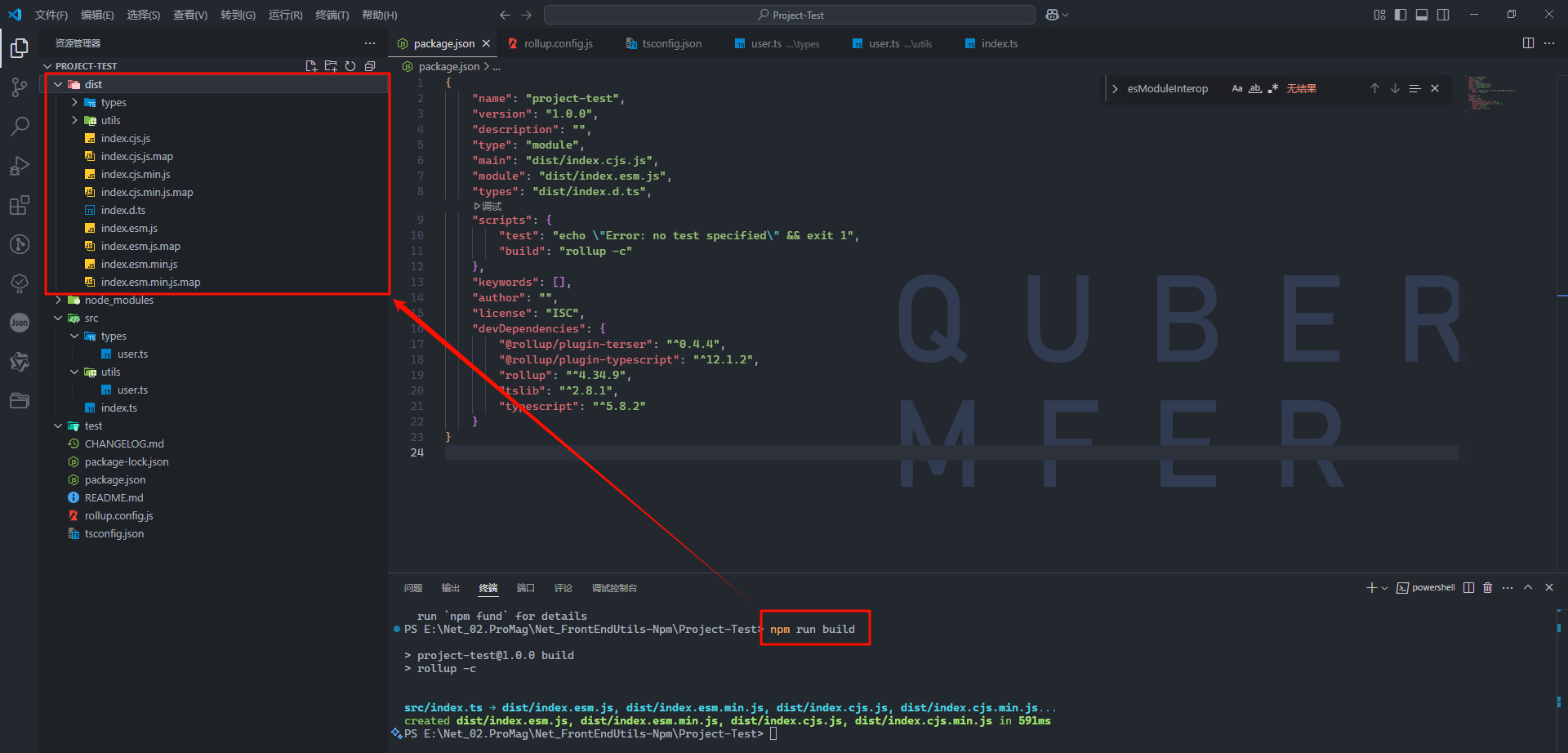Open the 终端(T) menu

click(332, 15)
